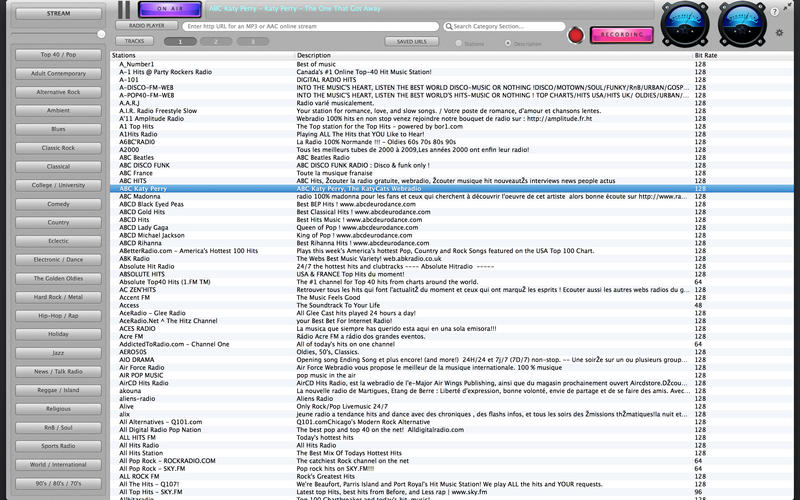Click the SAVED URLS button
Image resolution: width=800 pixels, height=500 pixels.
[x=411, y=42]
